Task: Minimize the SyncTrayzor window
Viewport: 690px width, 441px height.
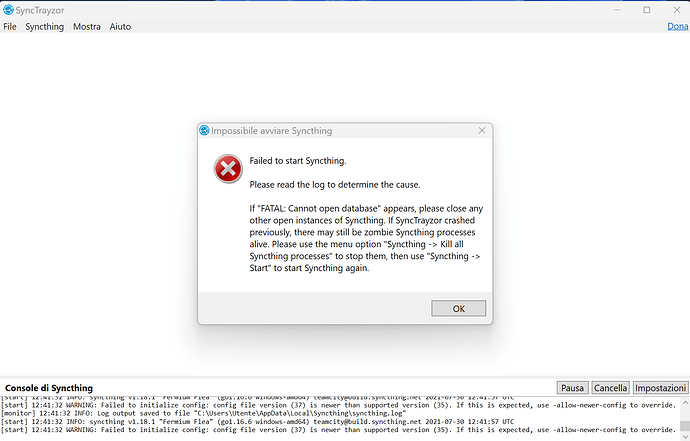Action: (x=617, y=10)
